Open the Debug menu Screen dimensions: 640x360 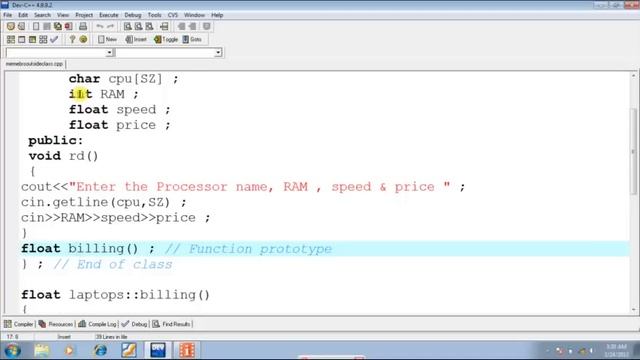133,15
